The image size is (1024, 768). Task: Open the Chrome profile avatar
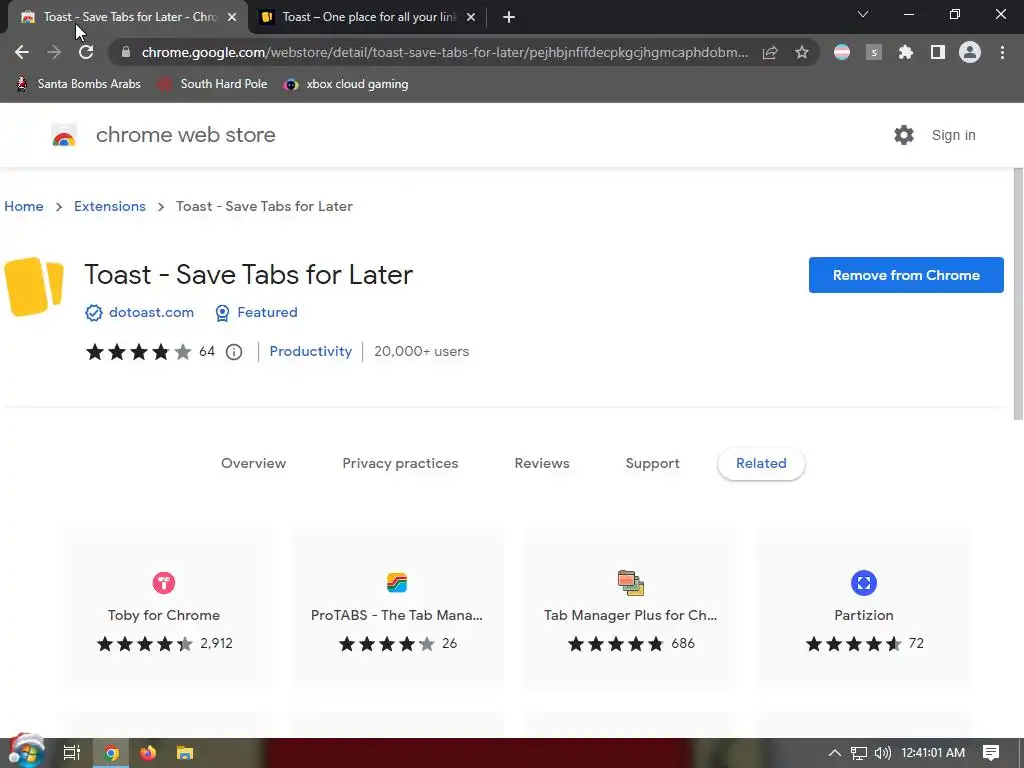[x=970, y=52]
